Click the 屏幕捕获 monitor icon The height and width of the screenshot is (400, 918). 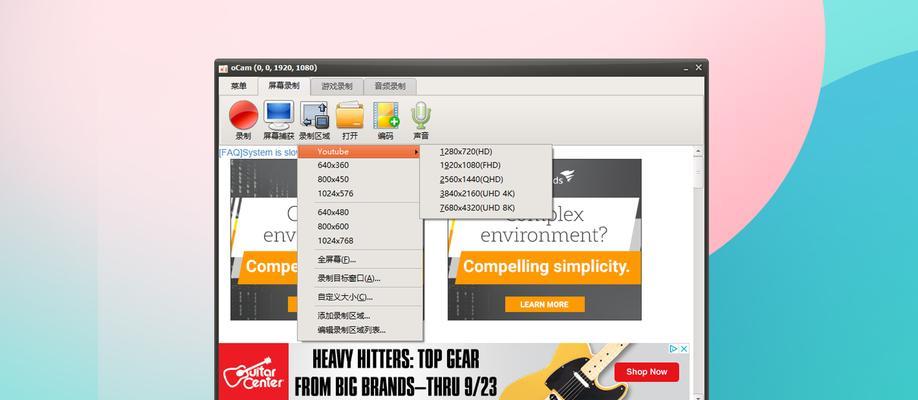point(279,115)
